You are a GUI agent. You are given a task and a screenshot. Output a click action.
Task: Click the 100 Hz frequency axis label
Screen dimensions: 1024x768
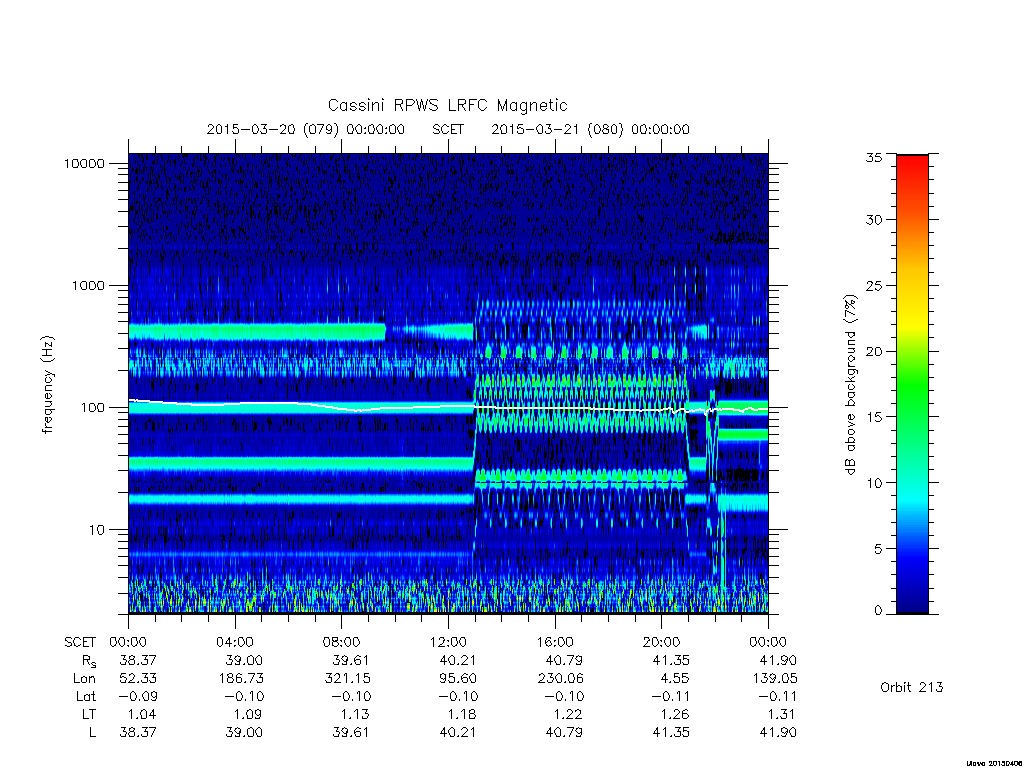(91, 408)
